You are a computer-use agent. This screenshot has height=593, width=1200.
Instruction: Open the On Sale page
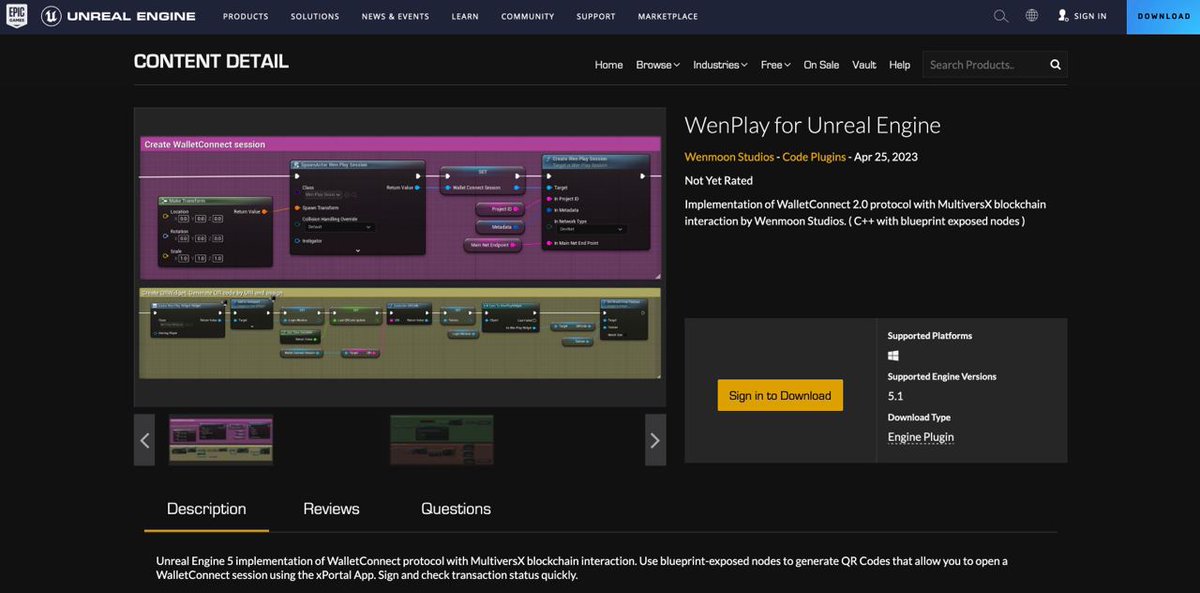(x=822, y=65)
